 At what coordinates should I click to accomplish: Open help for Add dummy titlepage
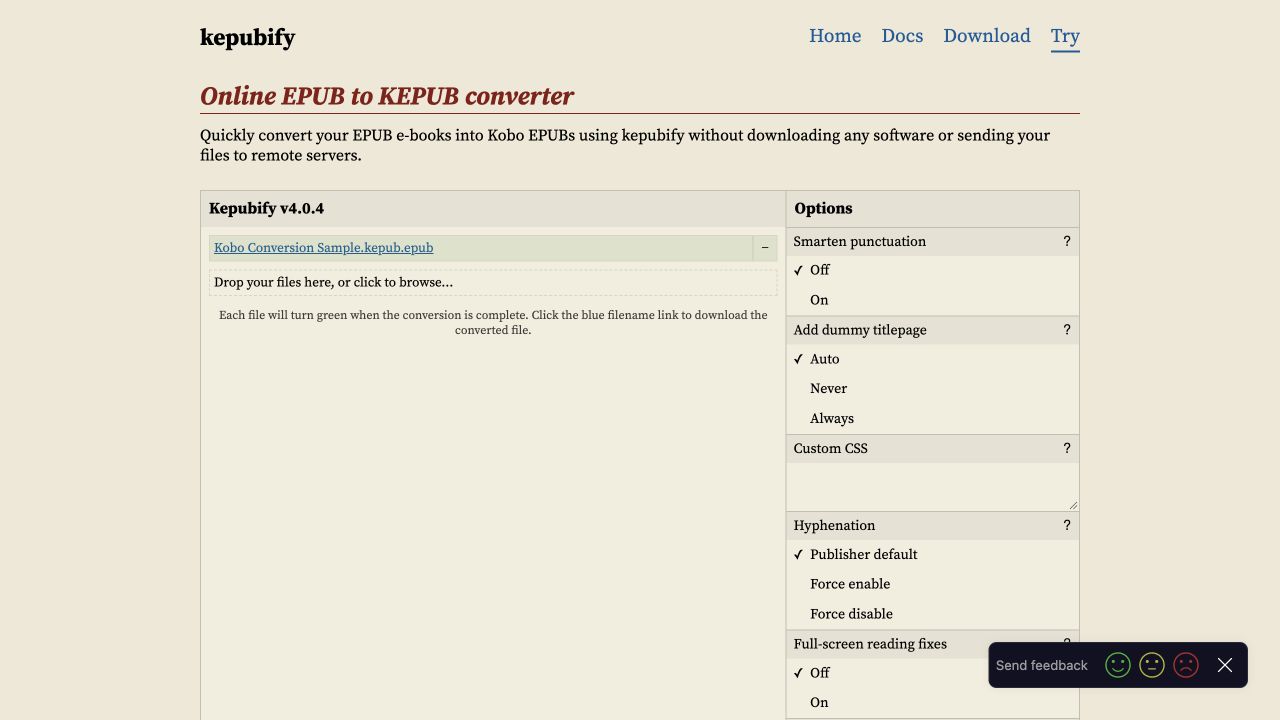pyautogui.click(x=1067, y=330)
